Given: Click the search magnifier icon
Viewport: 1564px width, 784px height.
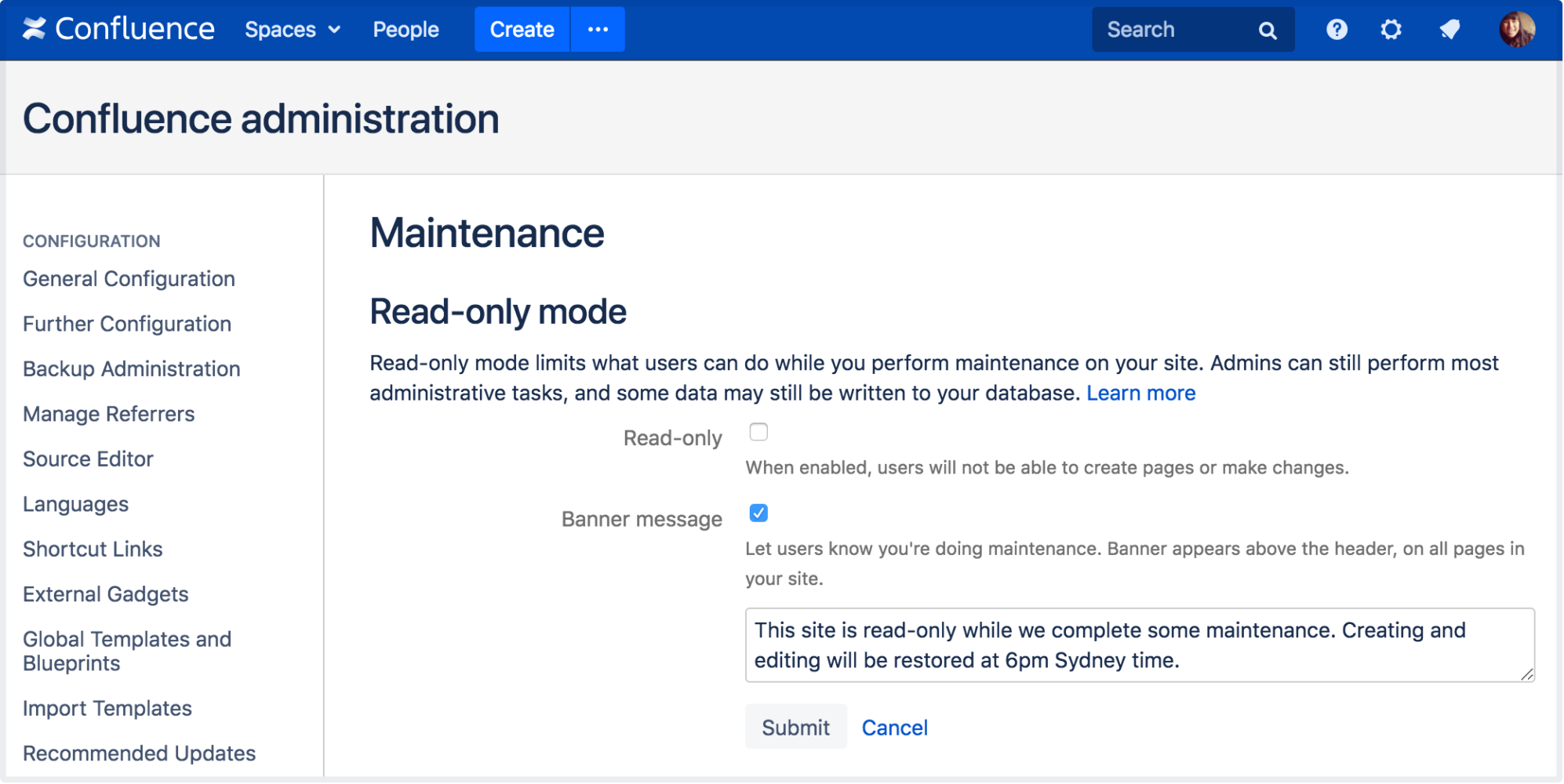Looking at the screenshot, I should coord(1268,29).
